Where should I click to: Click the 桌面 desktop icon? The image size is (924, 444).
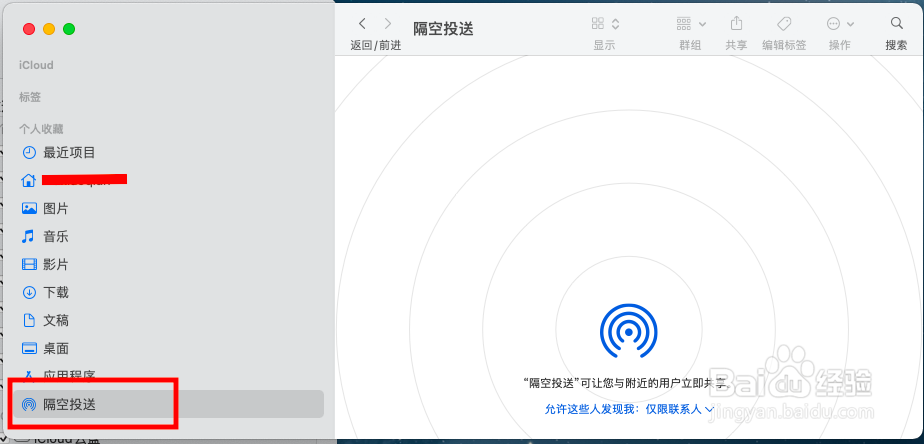tap(29, 348)
